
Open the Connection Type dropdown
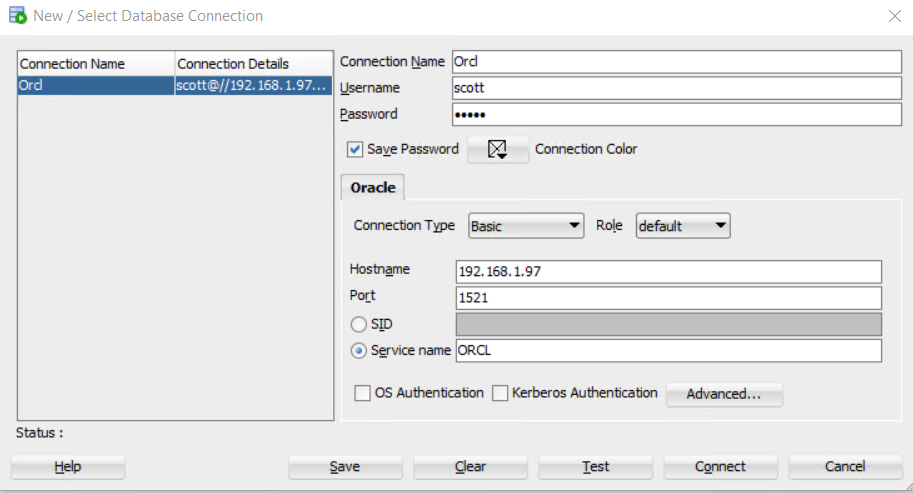(x=526, y=226)
